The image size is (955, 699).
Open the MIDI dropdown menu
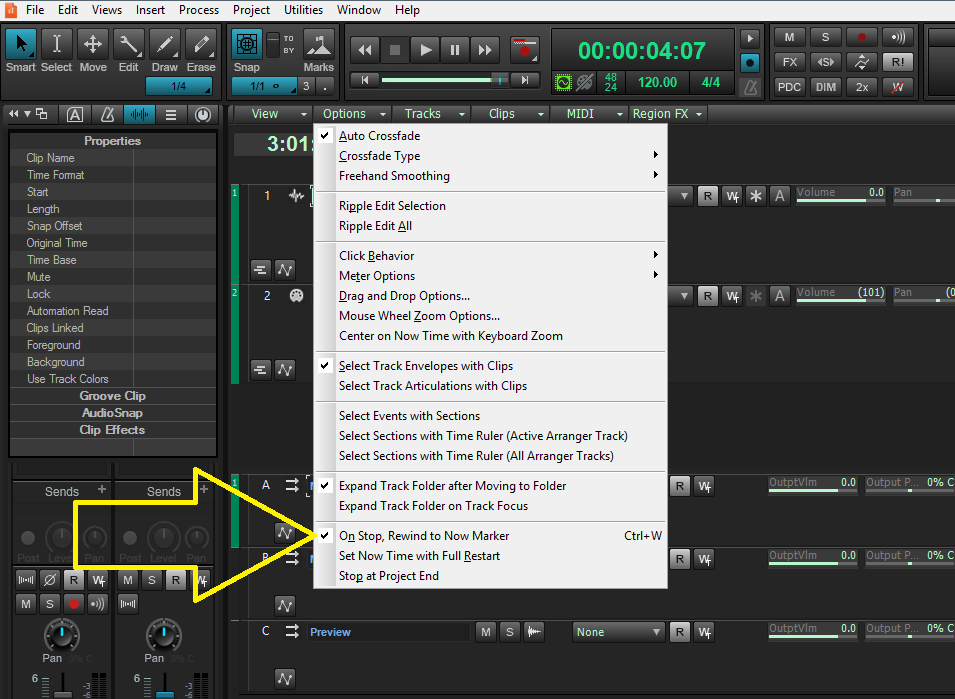587,114
